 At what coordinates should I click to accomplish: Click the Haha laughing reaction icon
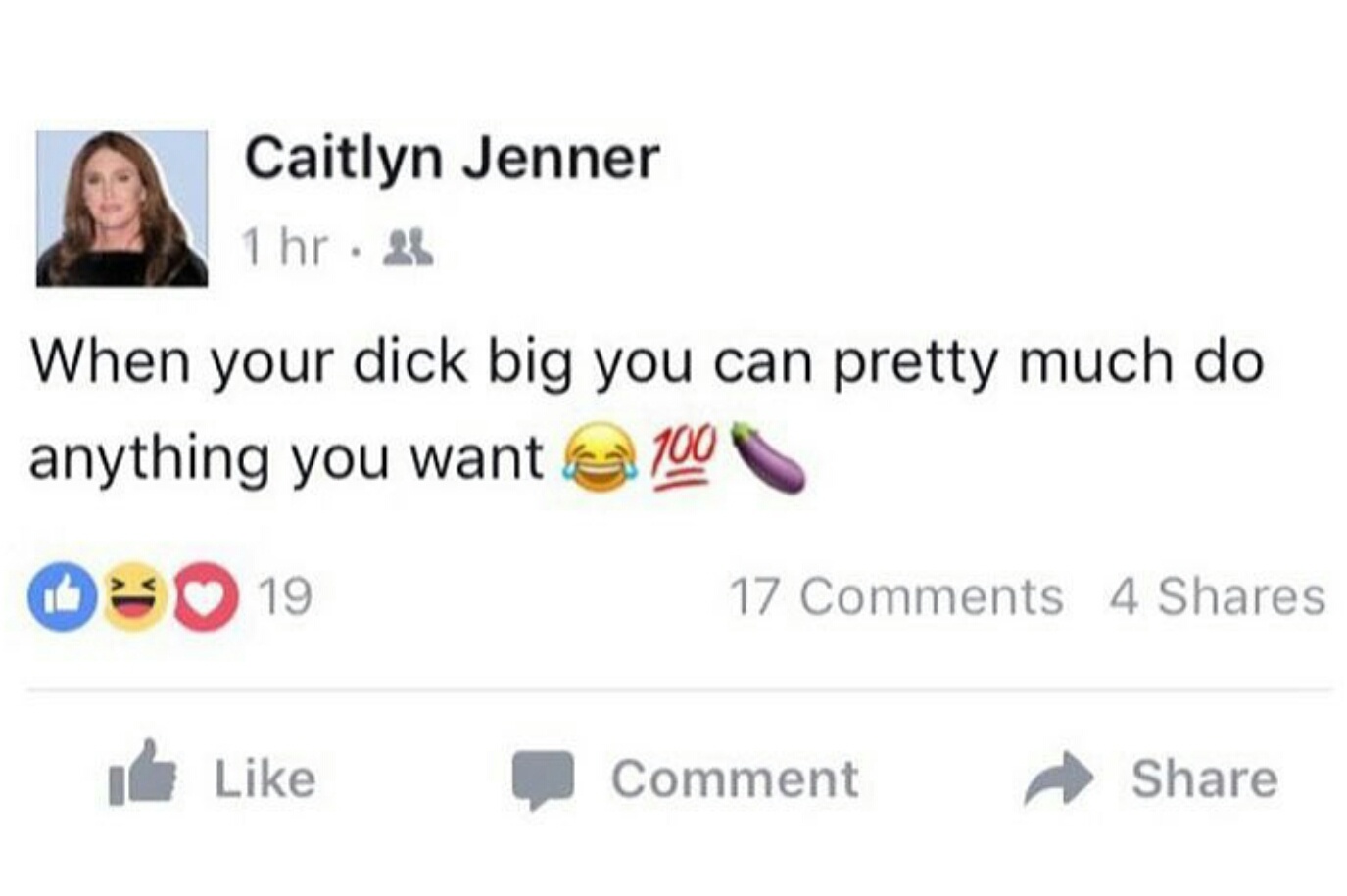[x=134, y=596]
